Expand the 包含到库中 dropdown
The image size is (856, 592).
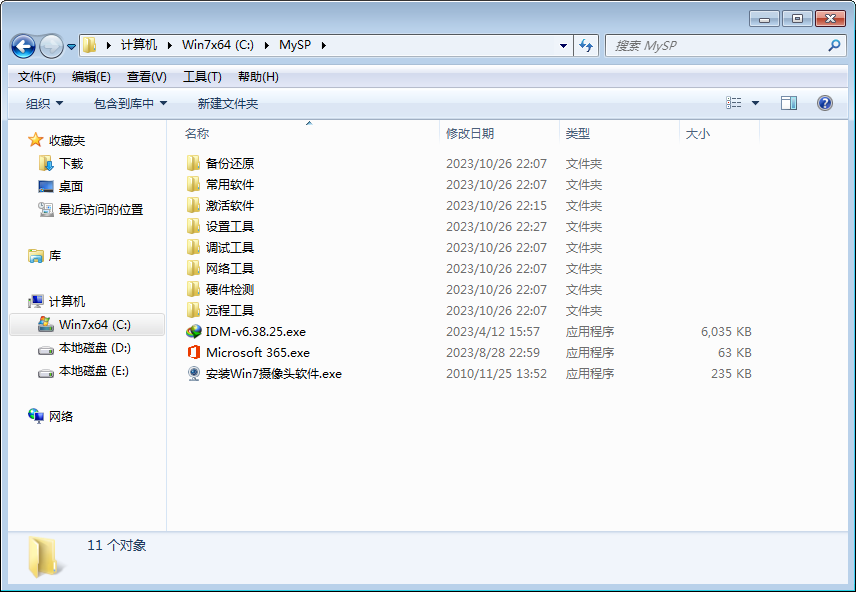(130, 104)
